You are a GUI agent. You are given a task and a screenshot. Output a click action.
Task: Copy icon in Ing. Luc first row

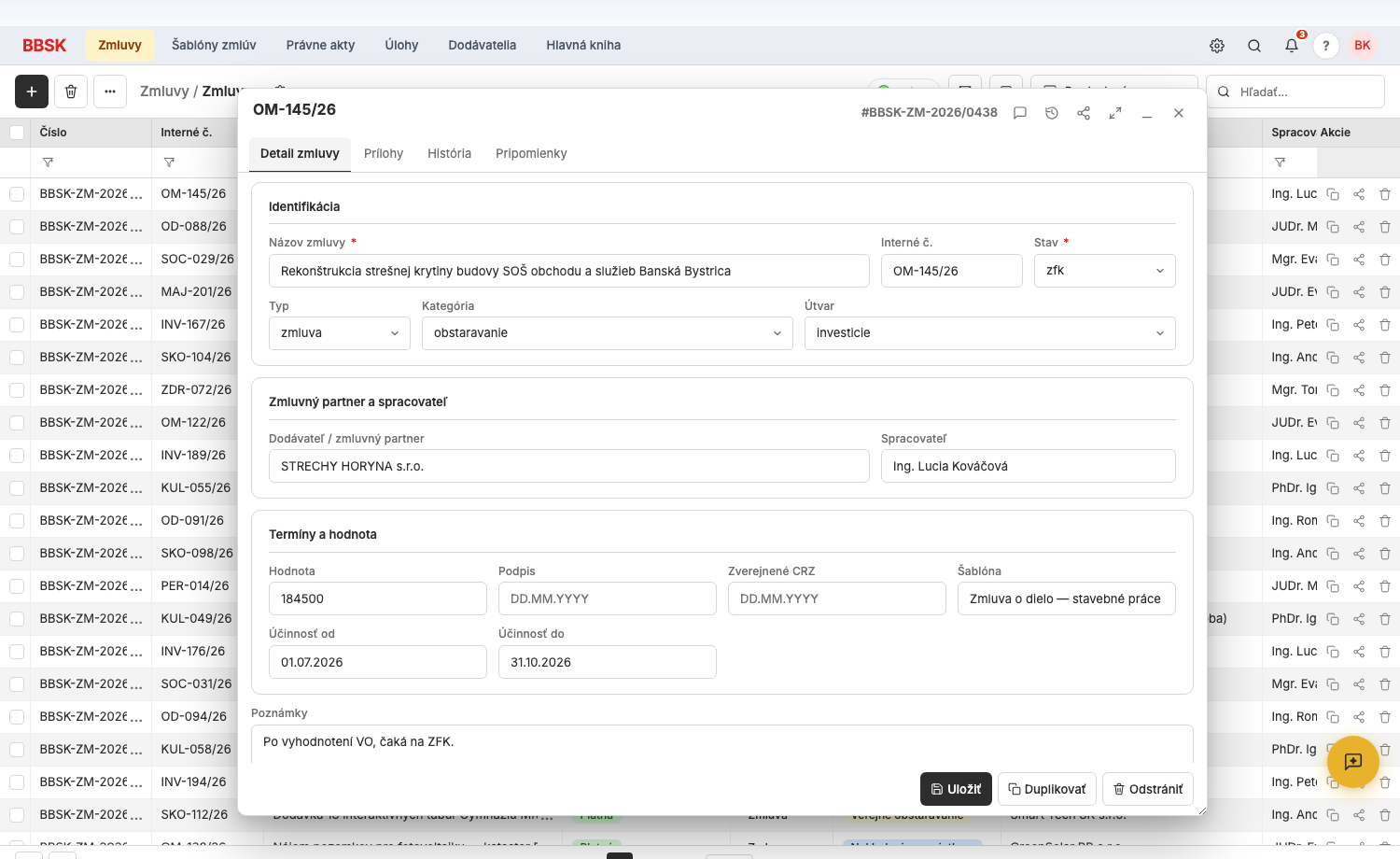click(x=1333, y=194)
